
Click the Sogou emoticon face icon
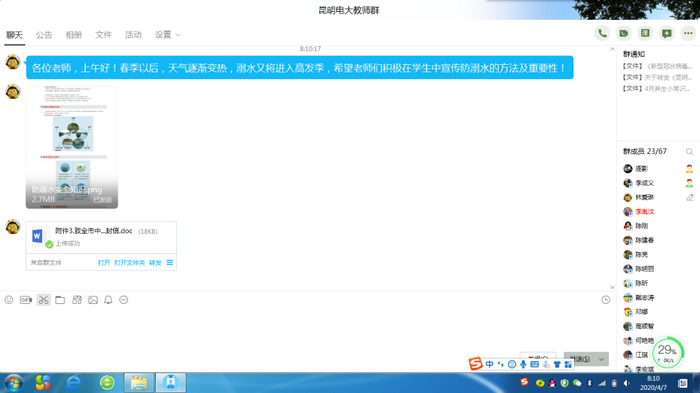pos(512,364)
